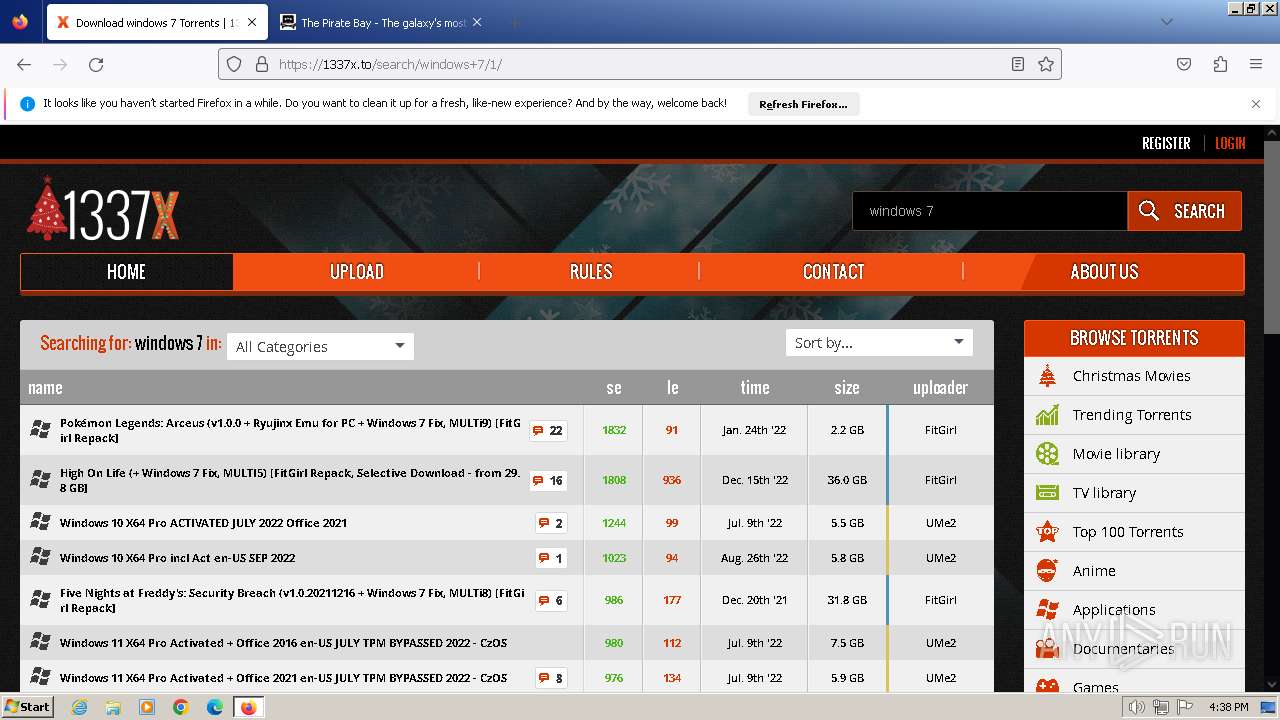
Task: Open Movie library link
Action: point(1116,454)
